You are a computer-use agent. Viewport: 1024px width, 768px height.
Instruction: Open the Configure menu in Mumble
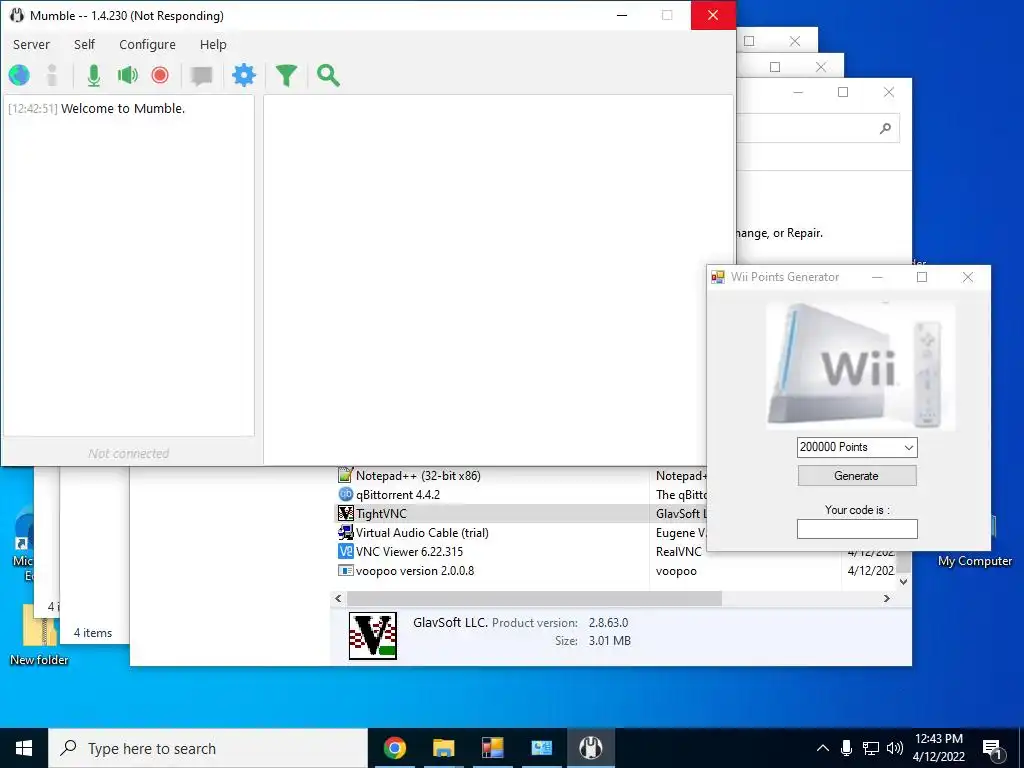[147, 44]
